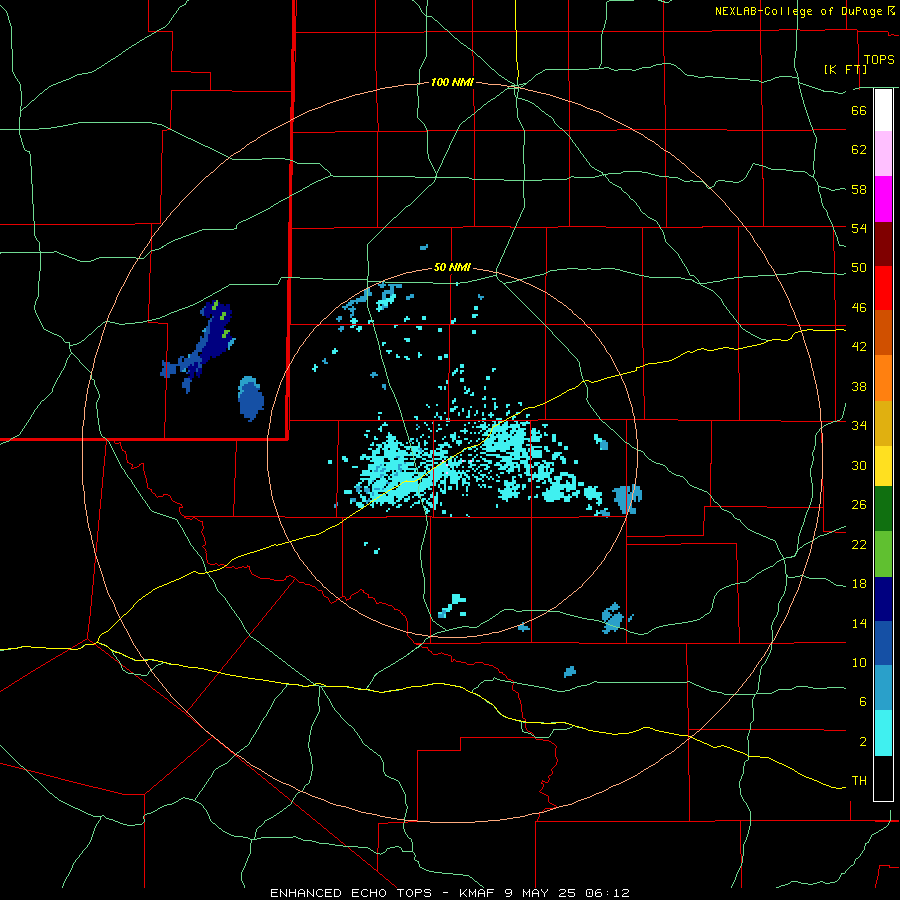This screenshot has width=900, height=900.
Task: Click the black TH legend swatch
Action: (x=883, y=778)
